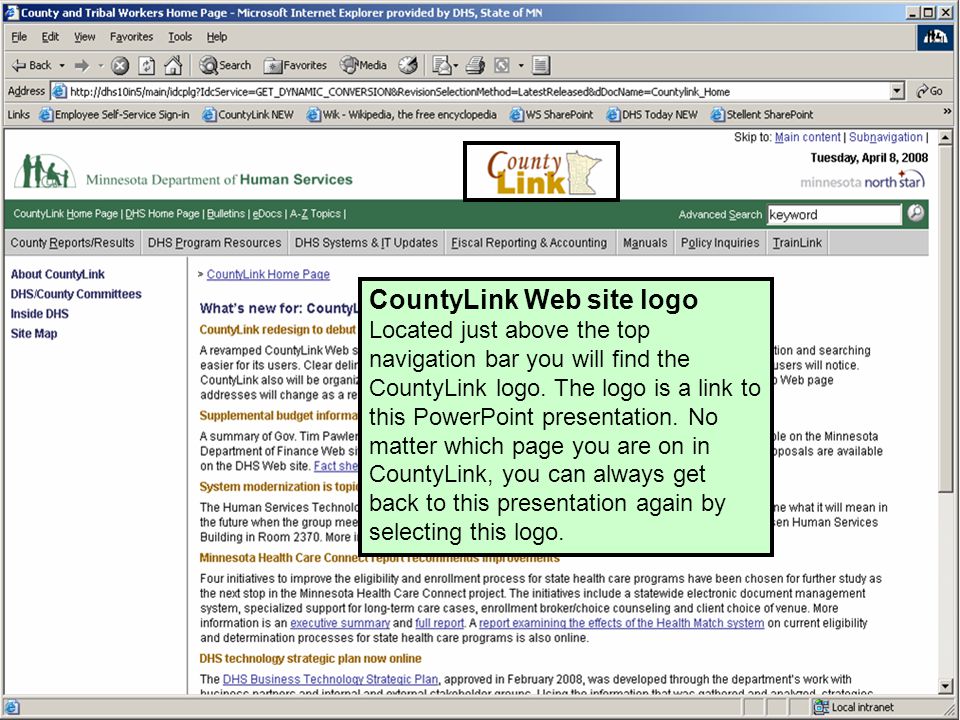Screen dimensions: 960x720
Task: Open the TrainLink tab
Action: 797,243
